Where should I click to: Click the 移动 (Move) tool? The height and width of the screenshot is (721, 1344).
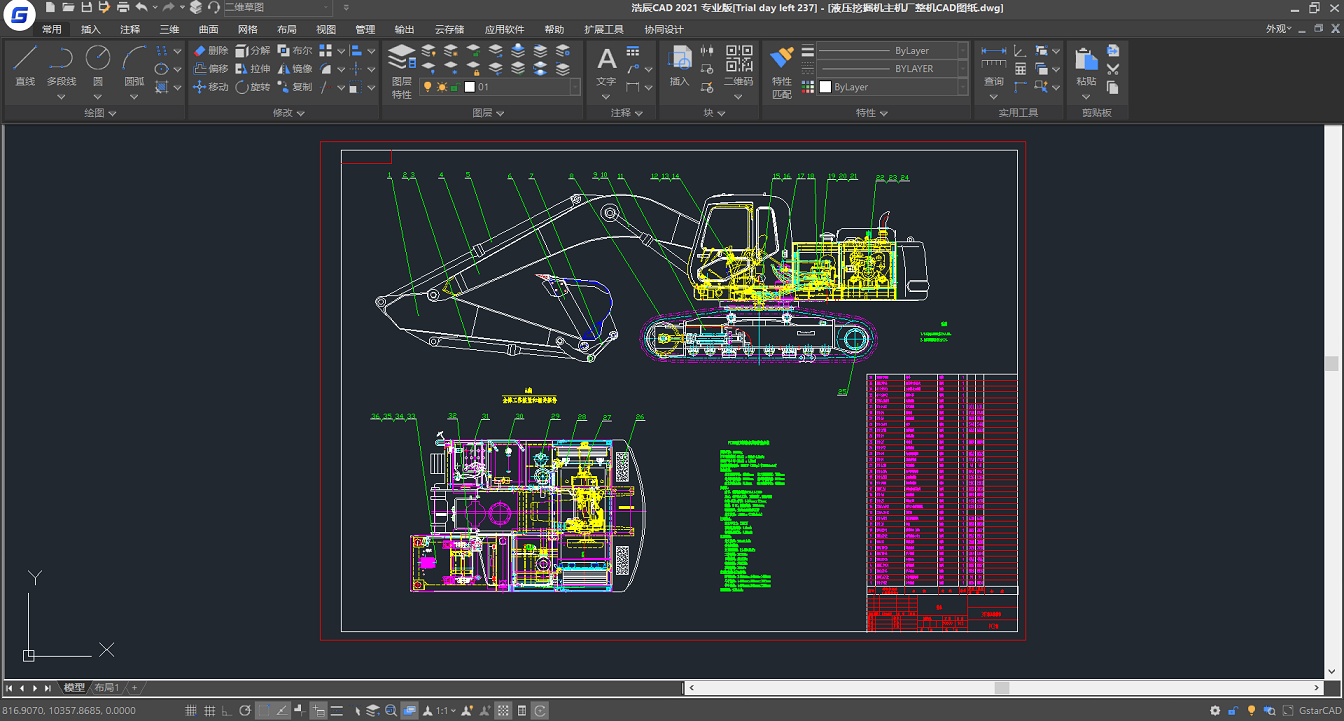pos(211,87)
